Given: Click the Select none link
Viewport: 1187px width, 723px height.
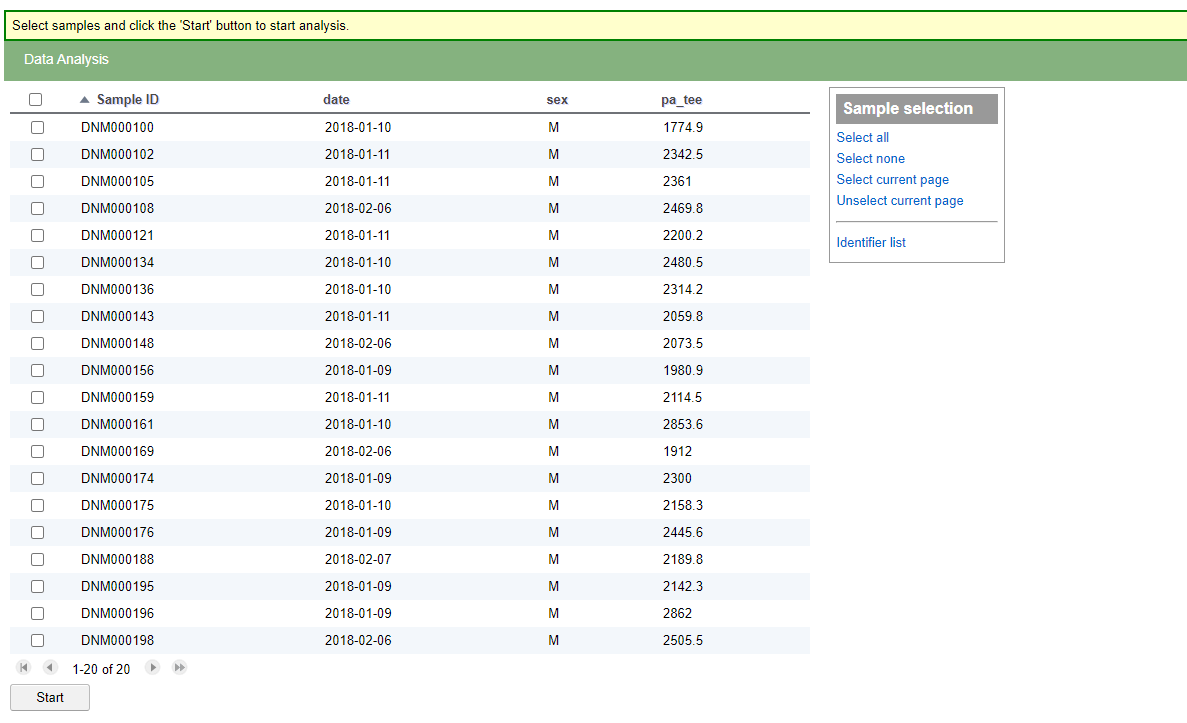Looking at the screenshot, I should [871, 158].
